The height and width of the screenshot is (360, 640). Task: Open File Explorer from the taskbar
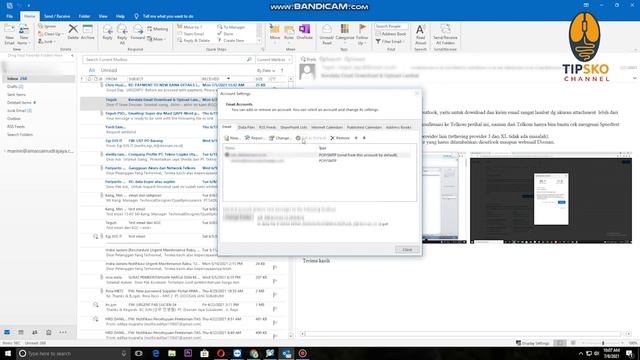tap(172, 353)
